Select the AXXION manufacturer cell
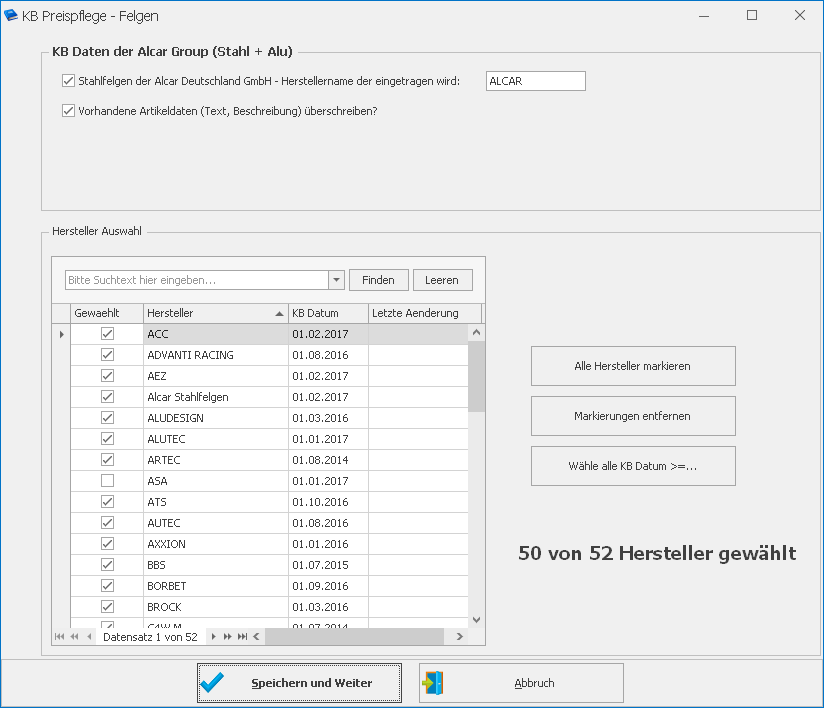The width and height of the screenshot is (824, 708). click(x=215, y=543)
